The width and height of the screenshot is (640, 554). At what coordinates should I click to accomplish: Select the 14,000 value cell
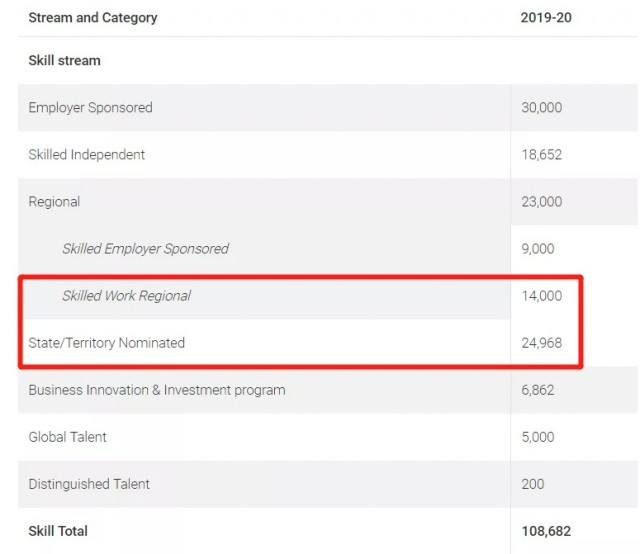542,296
